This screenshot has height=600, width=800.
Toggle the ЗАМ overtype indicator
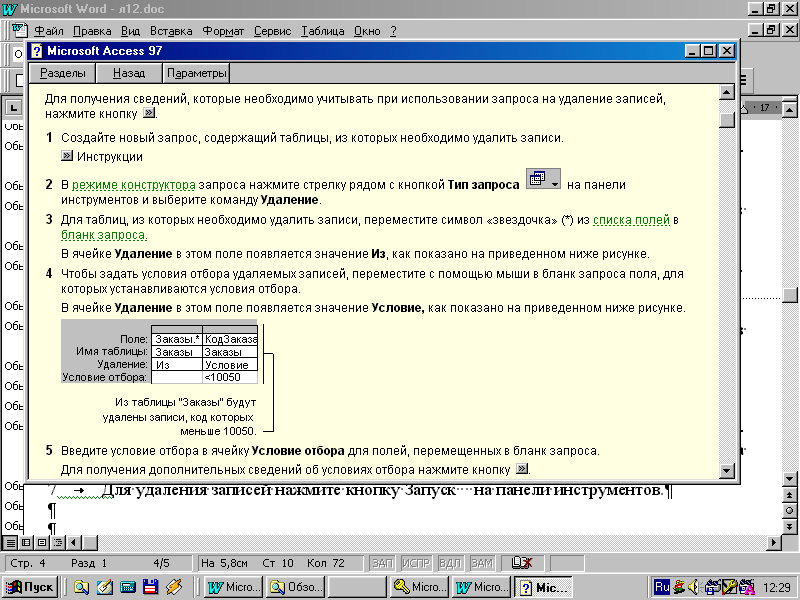tap(482, 563)
